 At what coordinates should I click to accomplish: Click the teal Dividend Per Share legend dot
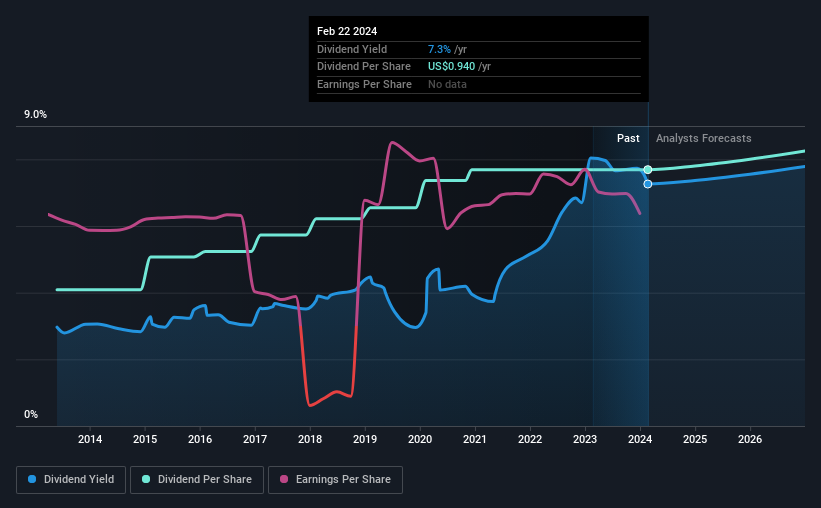pyautogui.click(x=146, y=480)
